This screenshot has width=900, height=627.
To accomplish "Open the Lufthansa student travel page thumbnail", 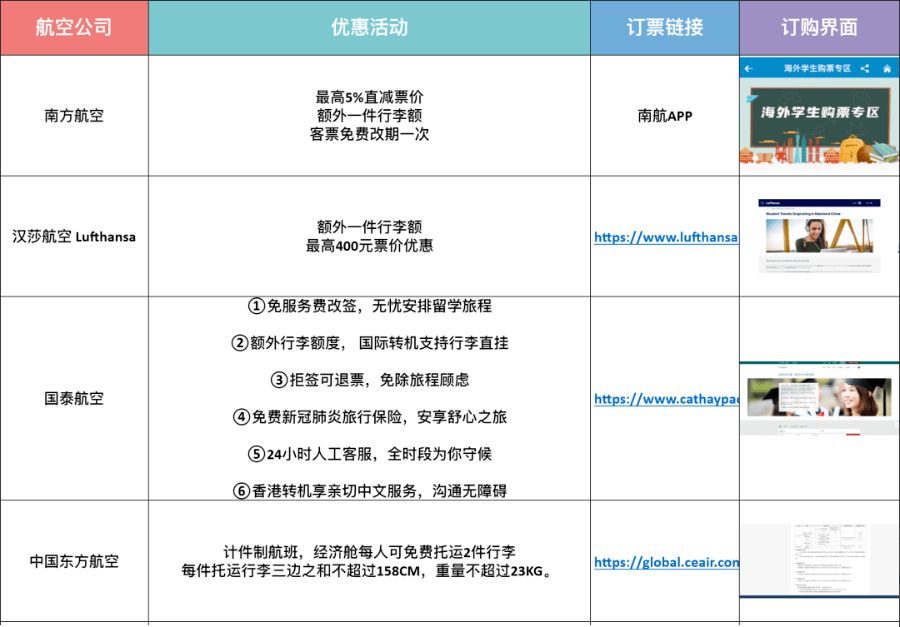I will click(x=819, y=236).
